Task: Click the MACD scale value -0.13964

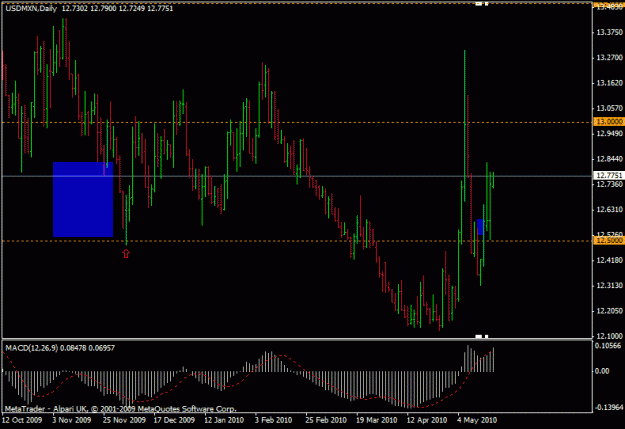Action: pyautogui.click(x=608, y=407)
